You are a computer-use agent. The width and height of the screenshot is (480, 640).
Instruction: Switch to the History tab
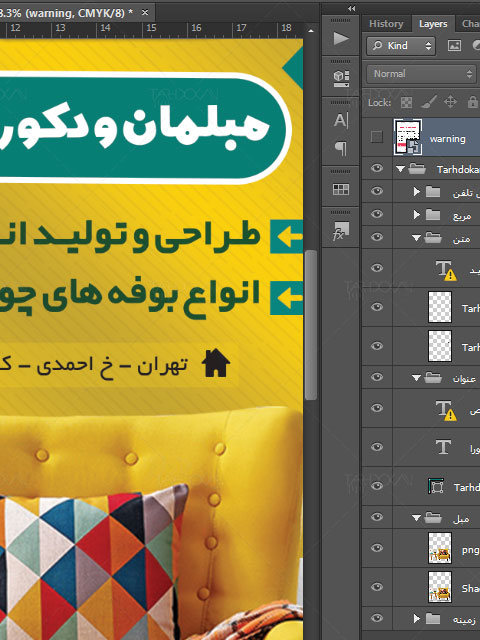[x=386, y=24]
